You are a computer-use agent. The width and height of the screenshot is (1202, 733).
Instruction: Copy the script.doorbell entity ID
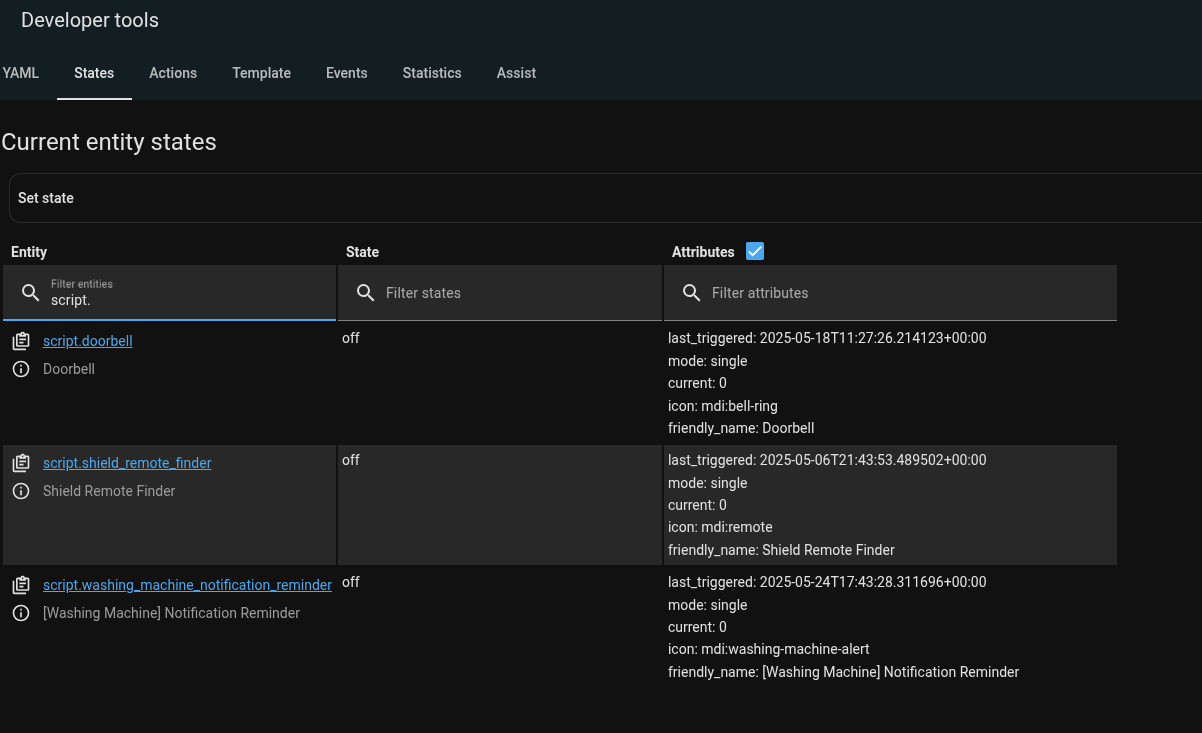21,341
